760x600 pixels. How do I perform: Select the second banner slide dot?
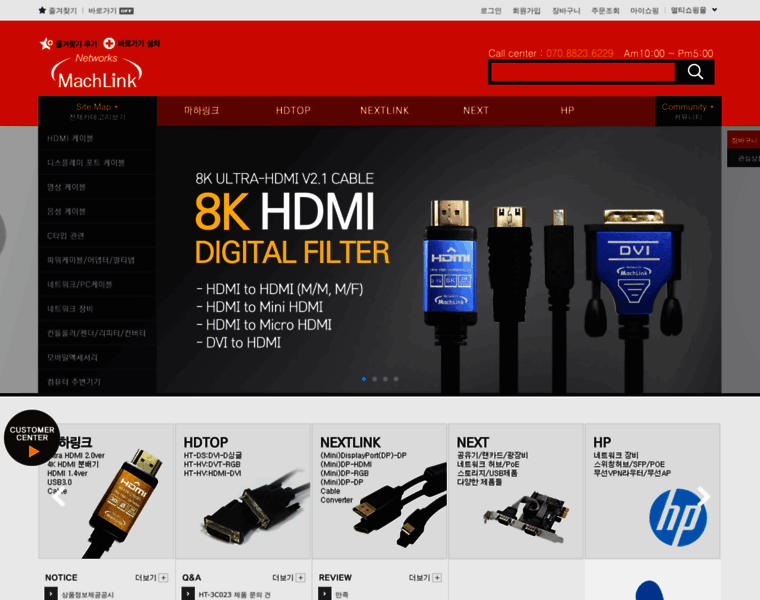point(375,379)
